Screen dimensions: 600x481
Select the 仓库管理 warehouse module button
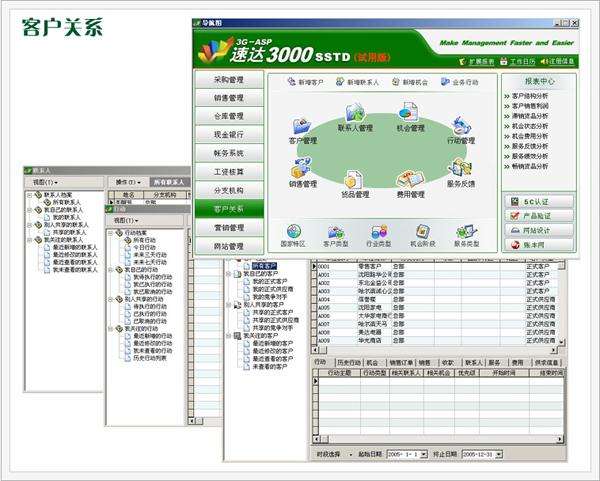point(229,116)
